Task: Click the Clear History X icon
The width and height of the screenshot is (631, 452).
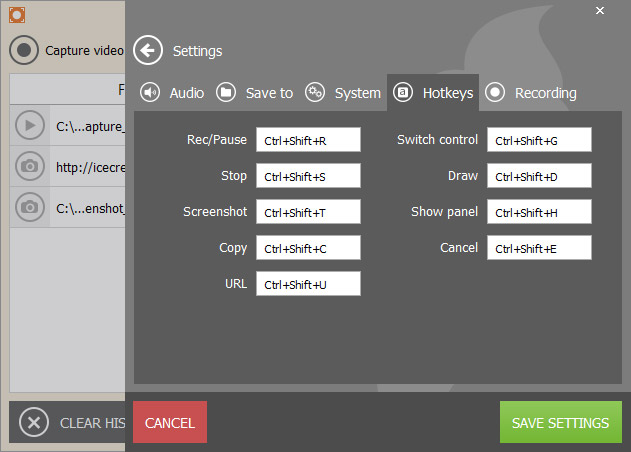Action: [x=34, y=422]
